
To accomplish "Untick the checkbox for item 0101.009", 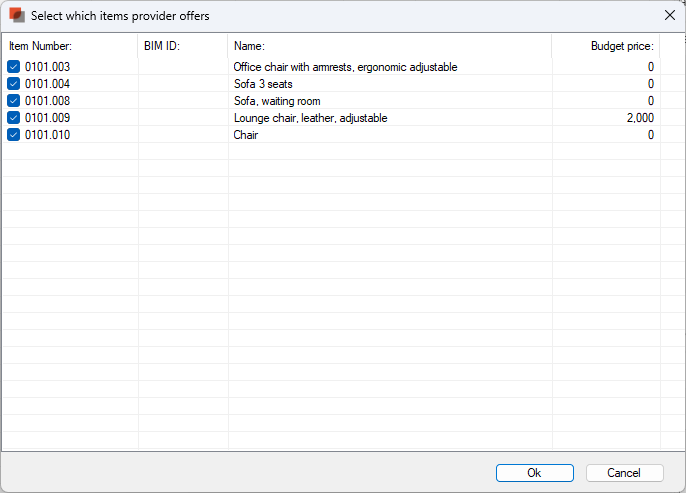I will point(14,118).
